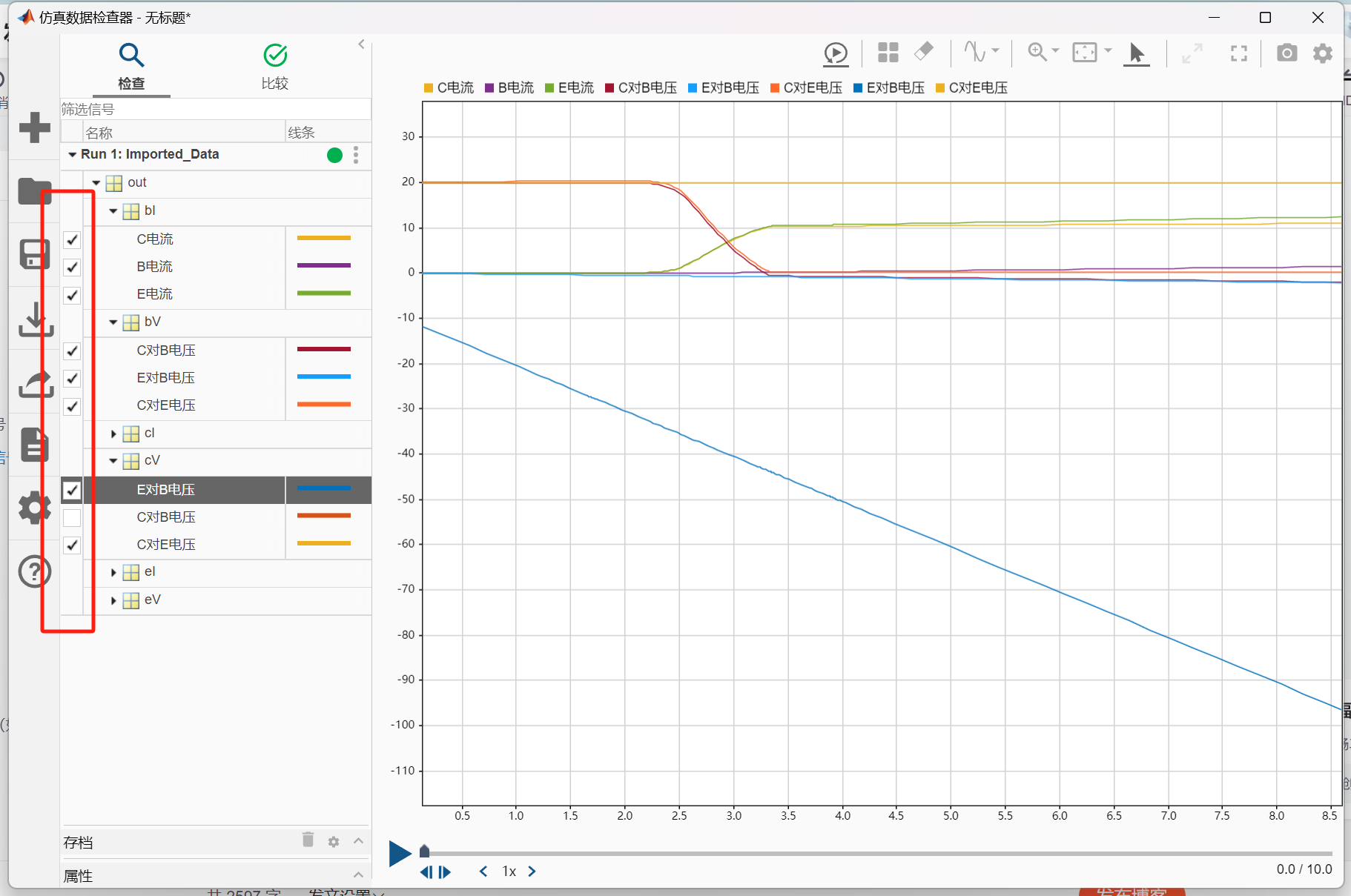The width and height of the screenshot is (1351, 896).
Task: Click the 筛选信号 filter input field
Action: 215,110
